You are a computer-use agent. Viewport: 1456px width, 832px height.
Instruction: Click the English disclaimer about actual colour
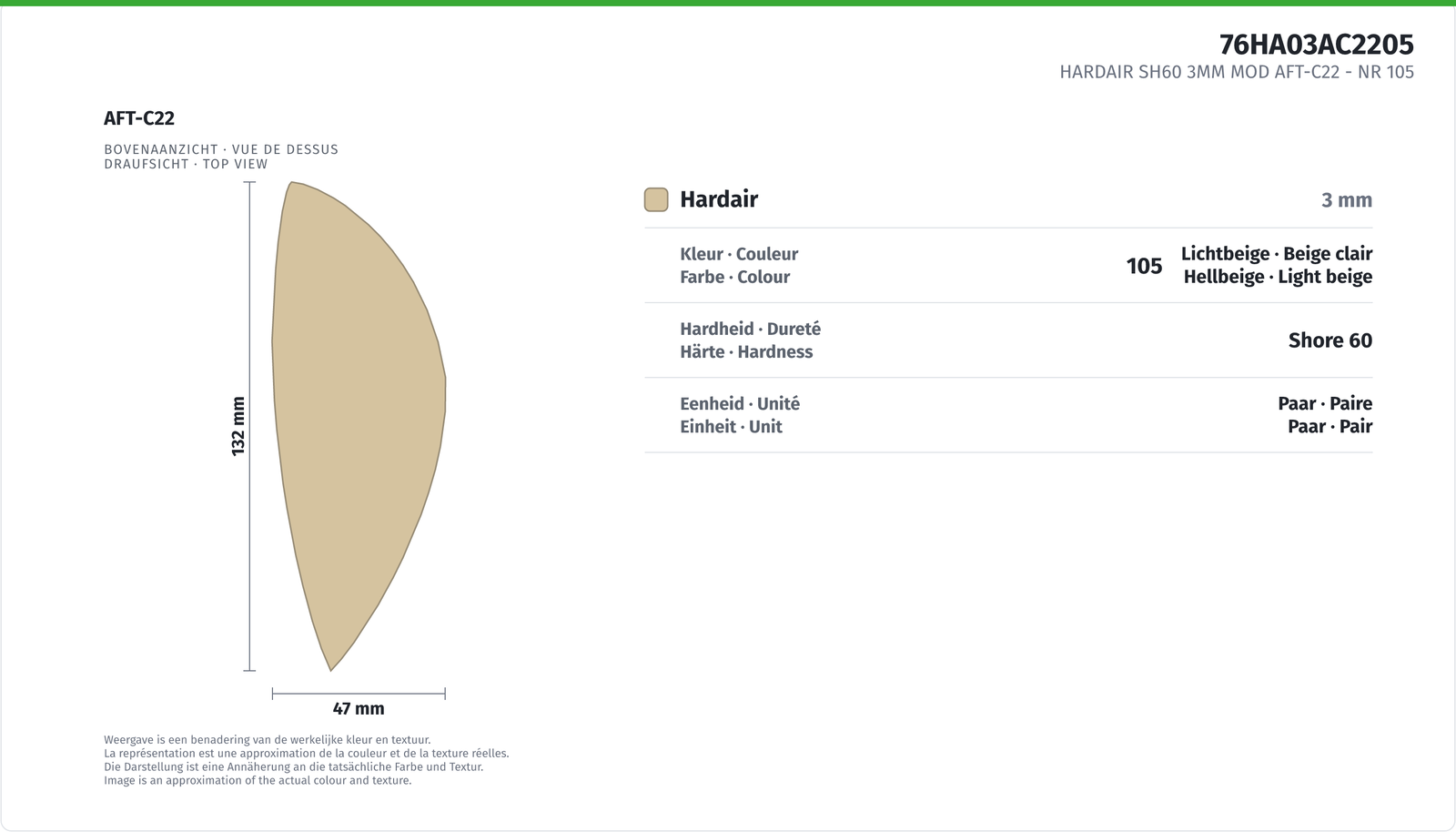click(258, 780)
